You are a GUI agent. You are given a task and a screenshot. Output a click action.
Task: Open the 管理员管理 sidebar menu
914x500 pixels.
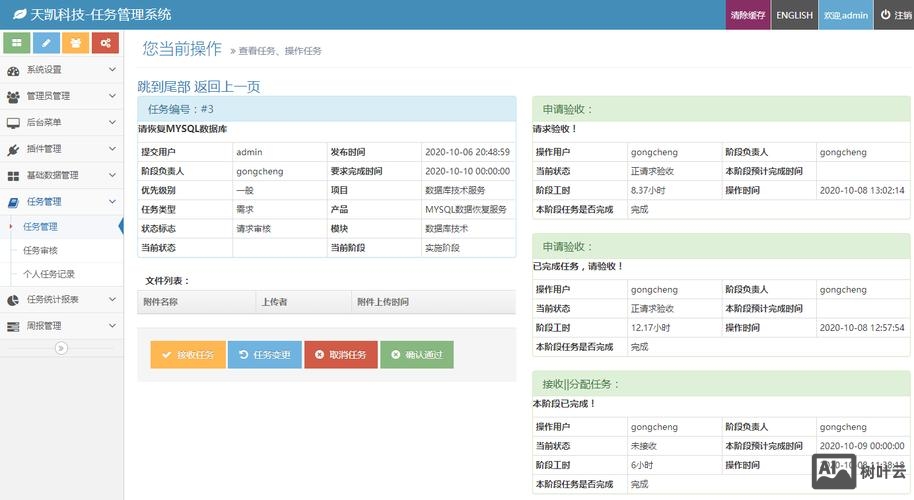[x=61, y=96]
